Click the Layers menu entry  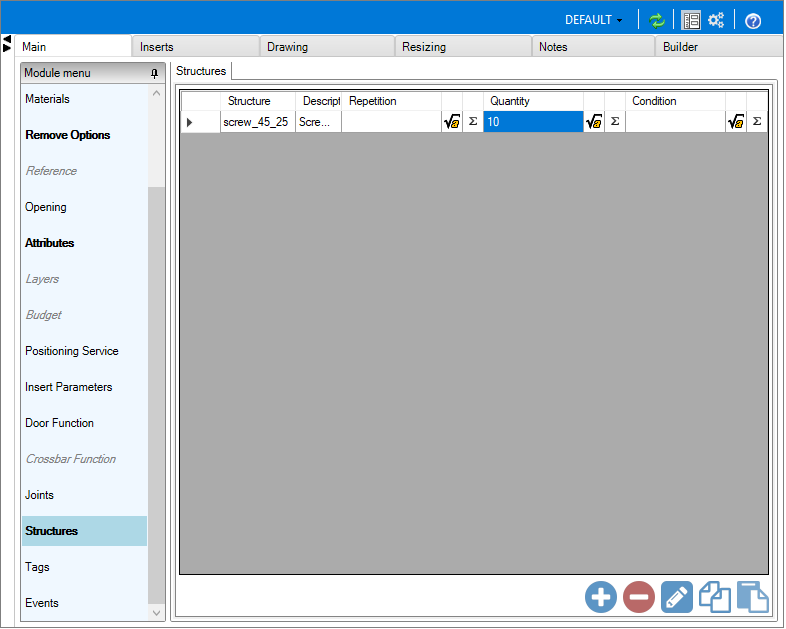click(x=84, y=279)
